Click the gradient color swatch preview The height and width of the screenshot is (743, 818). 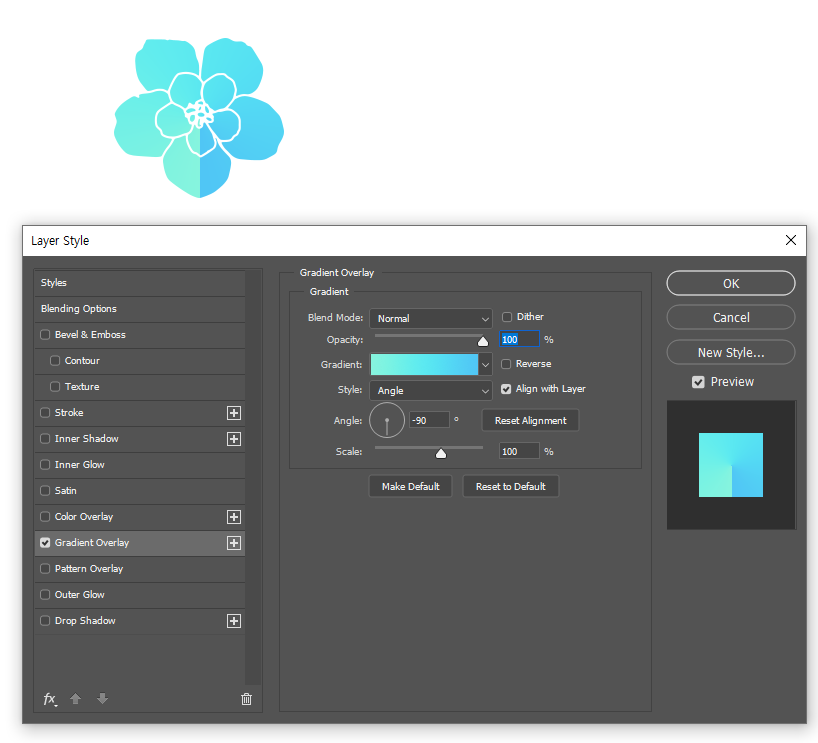tap(424, 365)
